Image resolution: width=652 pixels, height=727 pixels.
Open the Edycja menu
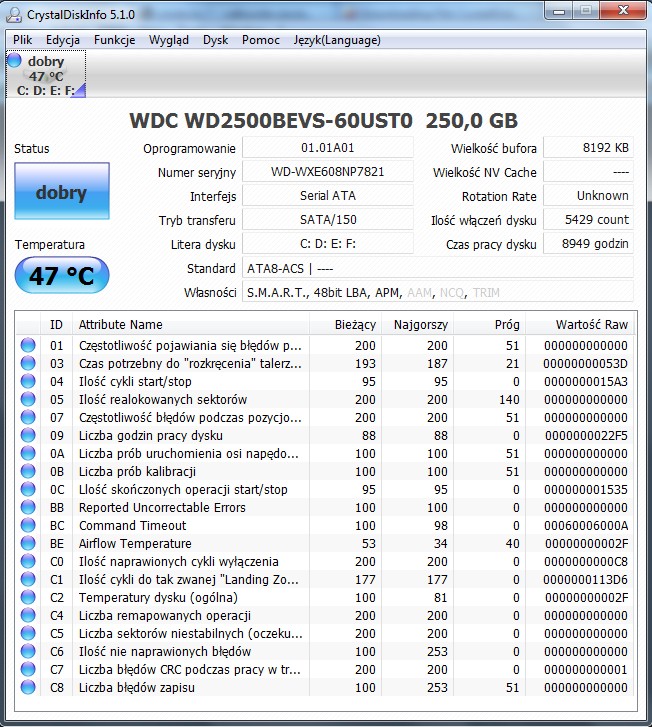[x=63, y=40]
